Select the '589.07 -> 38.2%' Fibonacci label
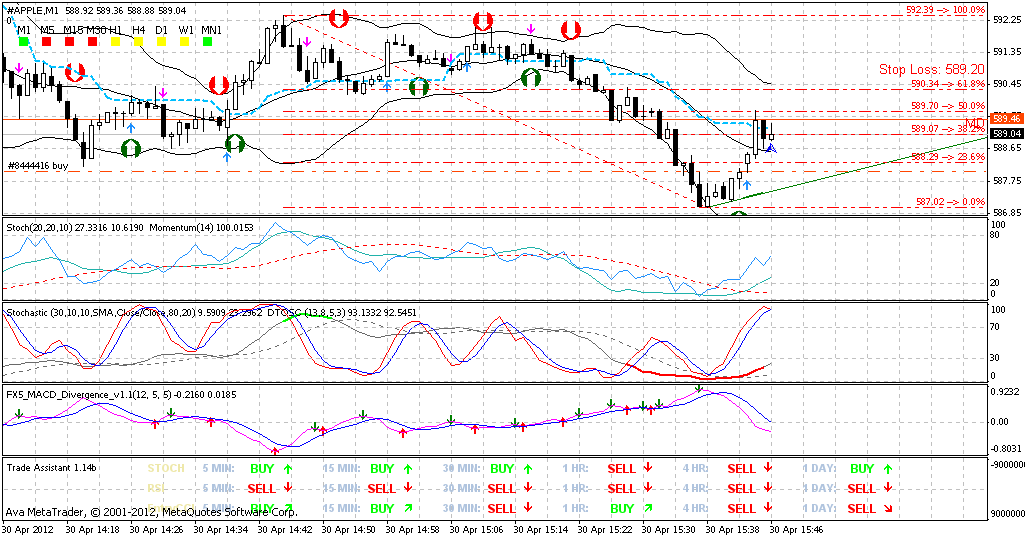This screenshot has width=1025, height=537. click(948, 130)
